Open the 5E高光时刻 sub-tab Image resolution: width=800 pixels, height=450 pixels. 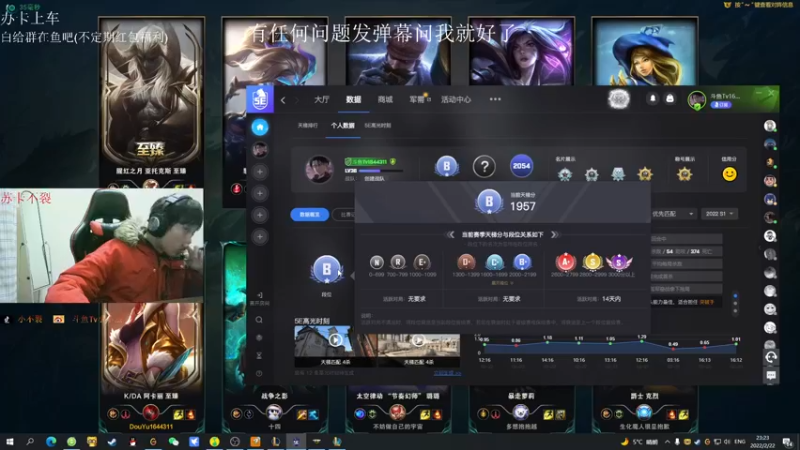pos(378,126)
